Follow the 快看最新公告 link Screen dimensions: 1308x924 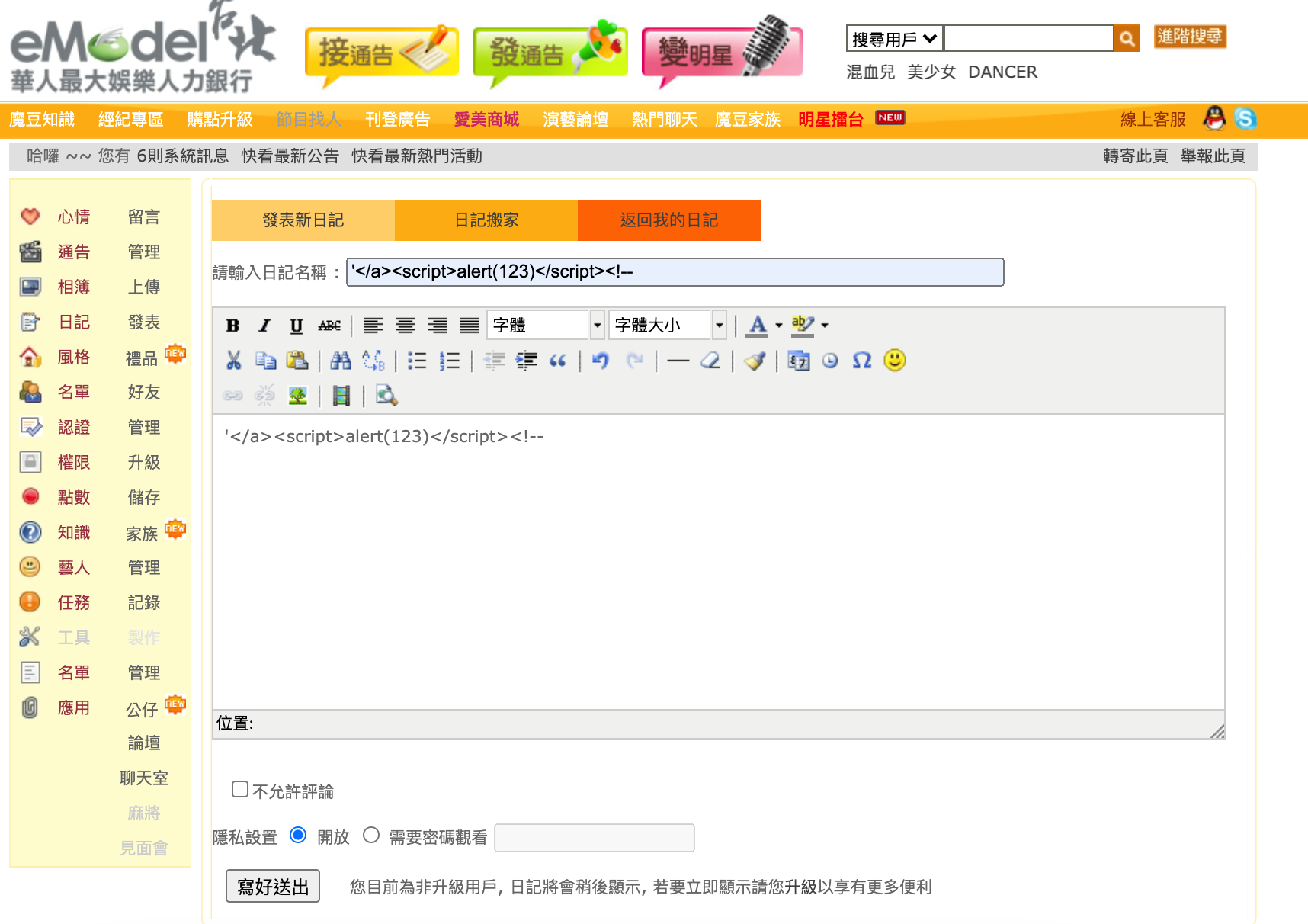point(290,156)
